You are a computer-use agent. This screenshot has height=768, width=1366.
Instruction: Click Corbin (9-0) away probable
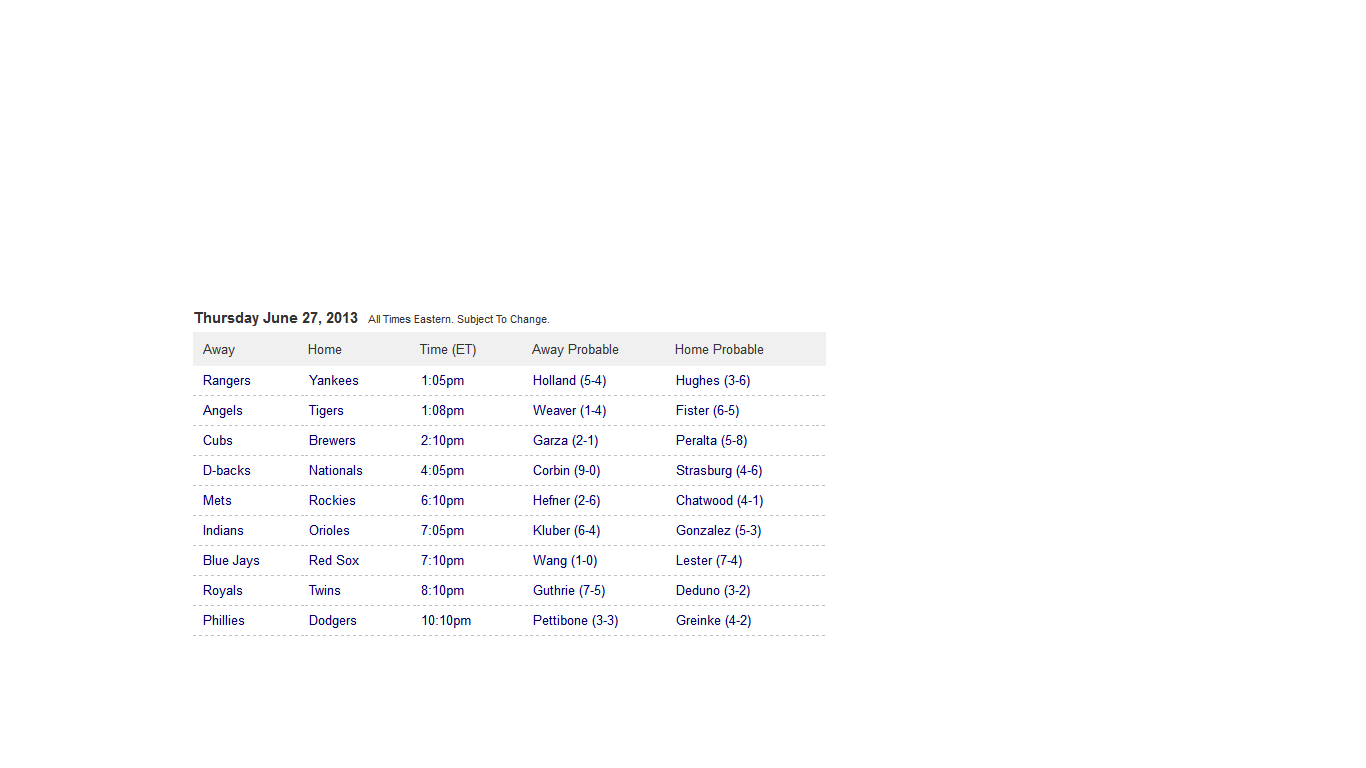(x=567, y=471)
